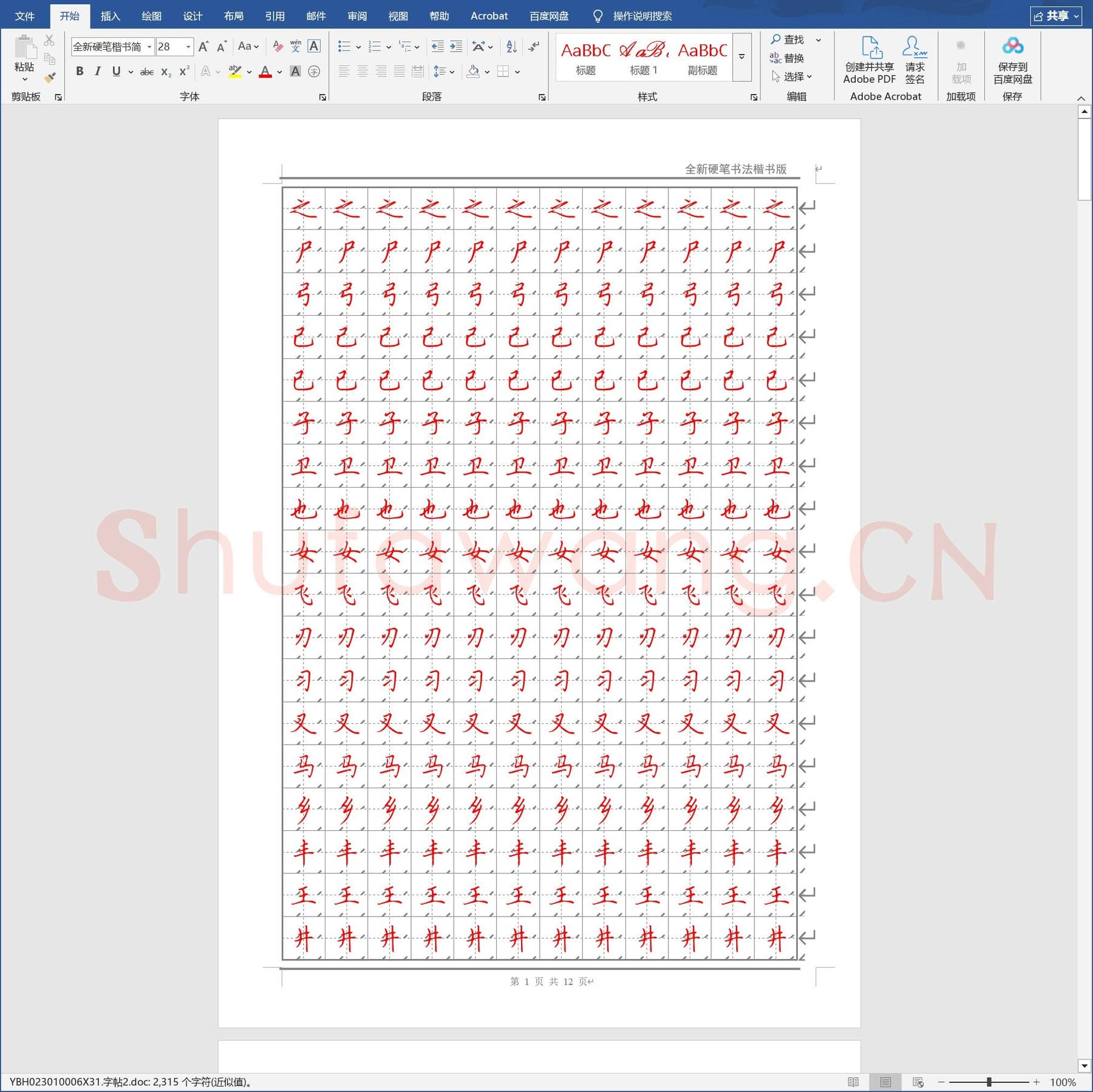Click the 替换 Replace button

click(x=787, y=58)
